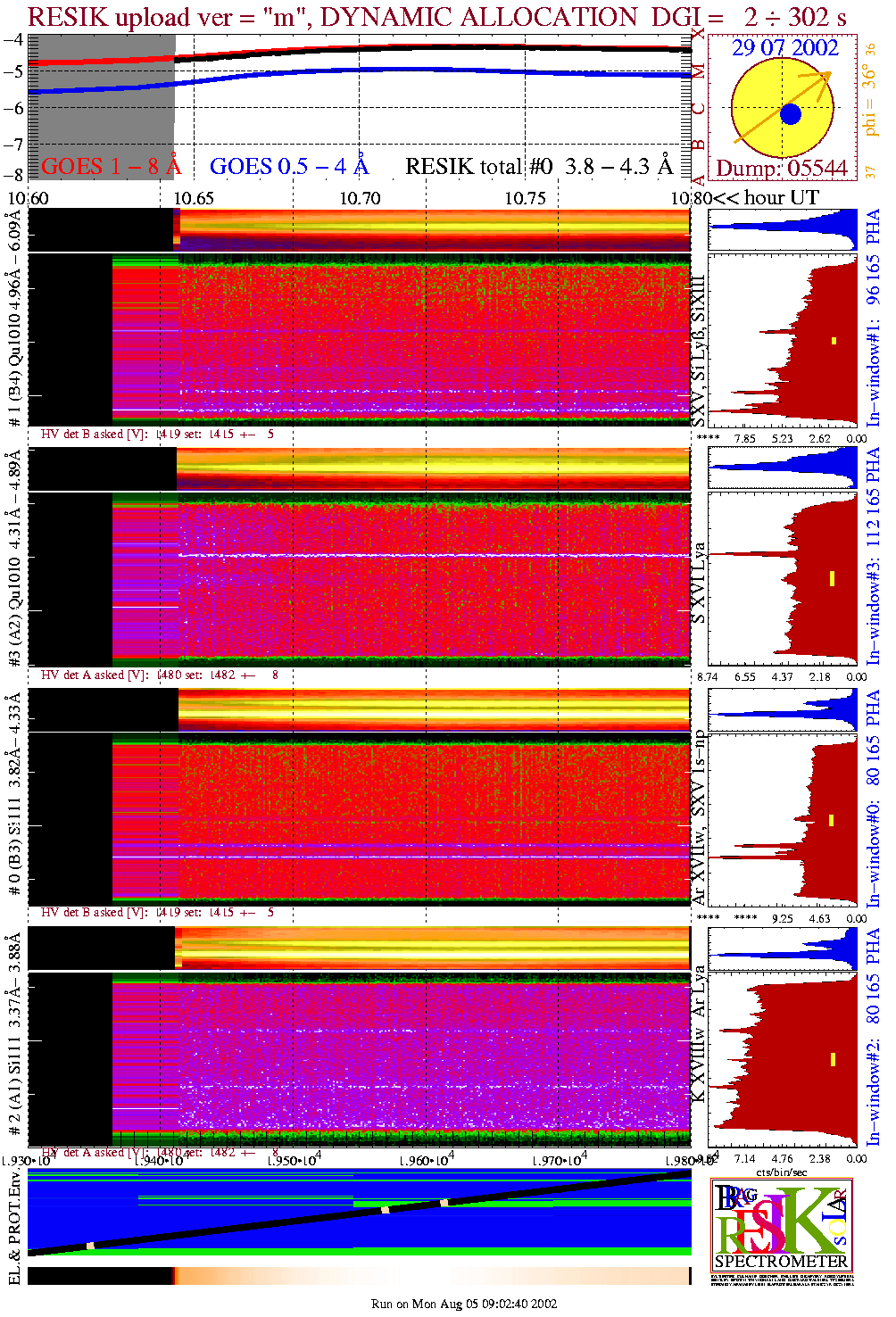
Task: Click the yellow marker in the In-window#2 histogram
Action: pos(833,1059)
